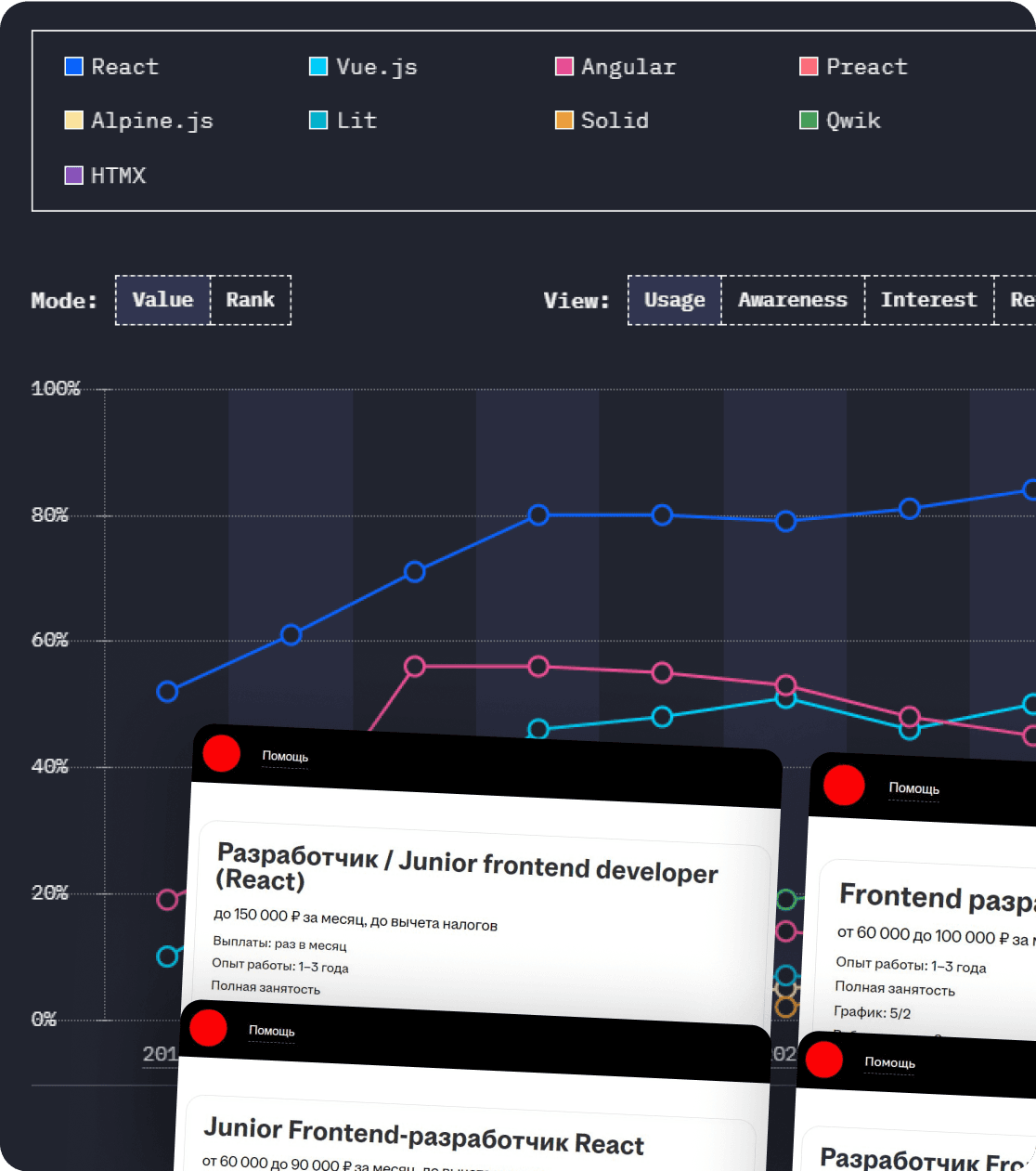The height and width of the screenshot is (1171, 1036).
Task: Open Помощь in the Junior Frontend-разработчик React card
Action: pos(272,1031)
